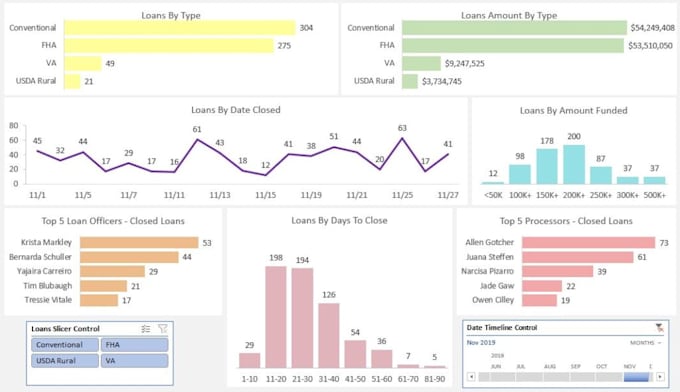Screen dimensions: 680x392
Task: Select the 21-30 days bar labeled 194
Action: (302, 318)
